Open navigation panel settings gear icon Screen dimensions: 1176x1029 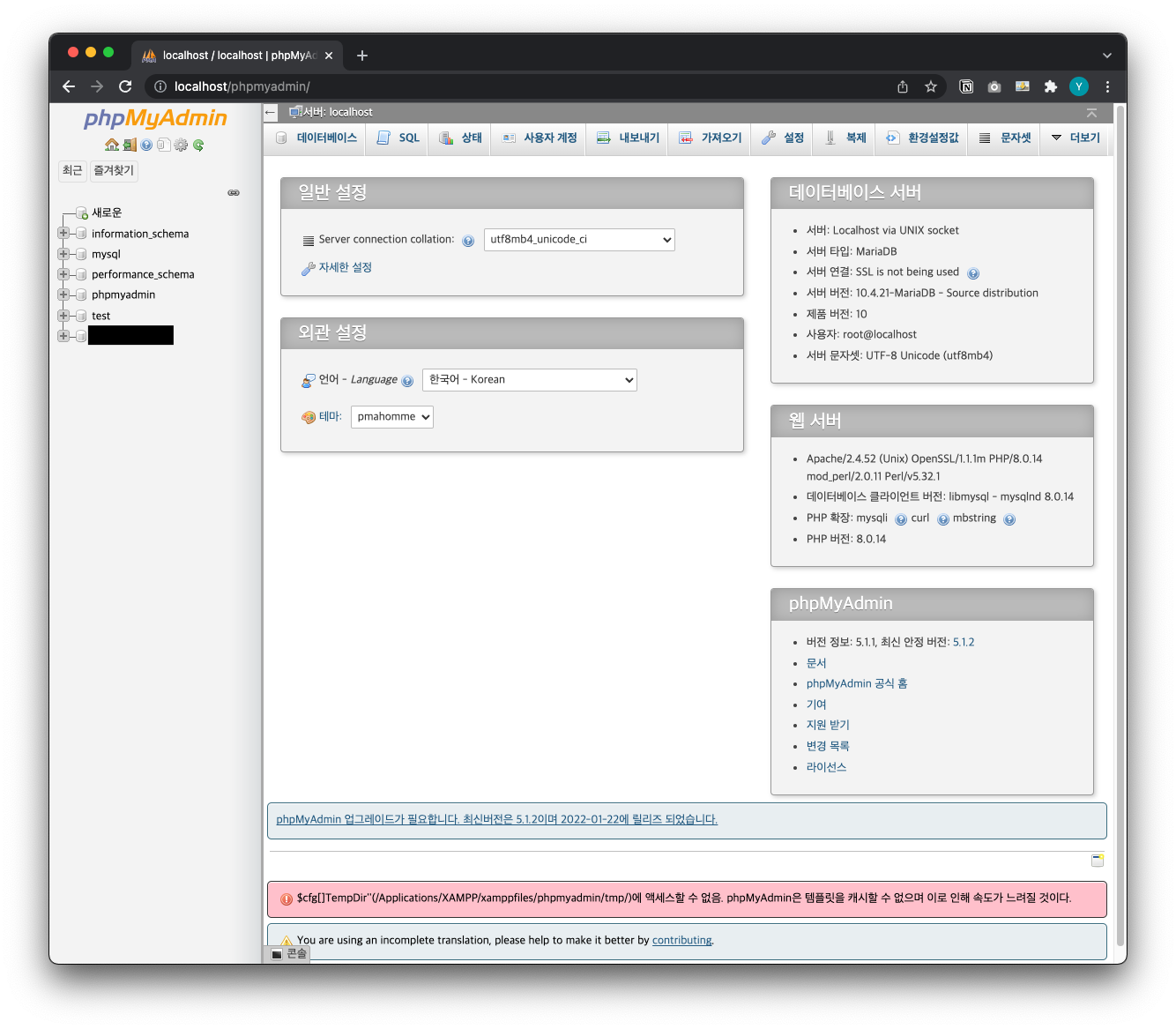pos(181,145)
